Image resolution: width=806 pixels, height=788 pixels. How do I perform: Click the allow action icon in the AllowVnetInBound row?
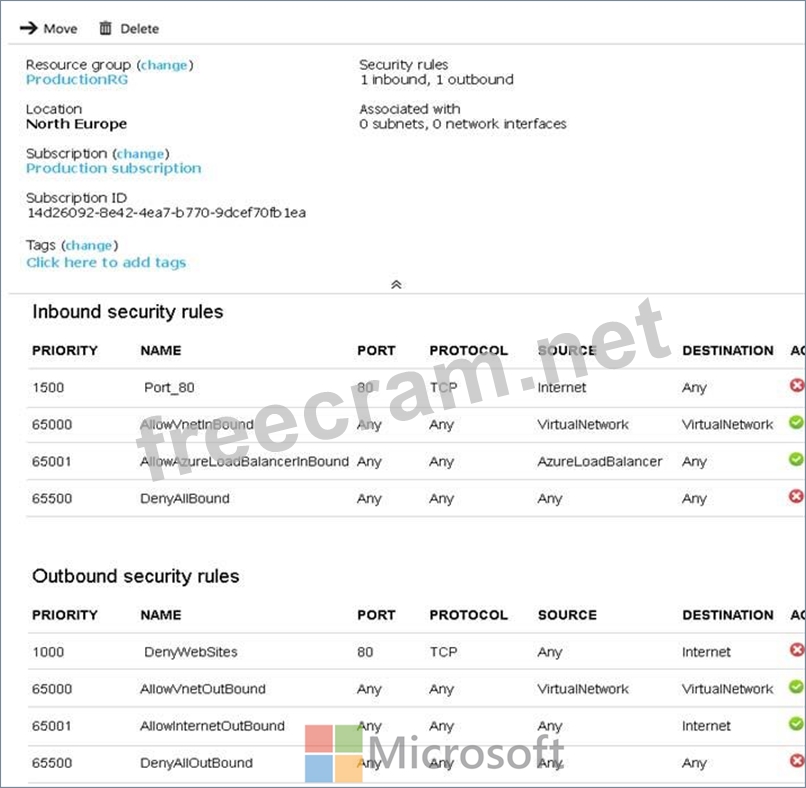[x=796, y=422]
